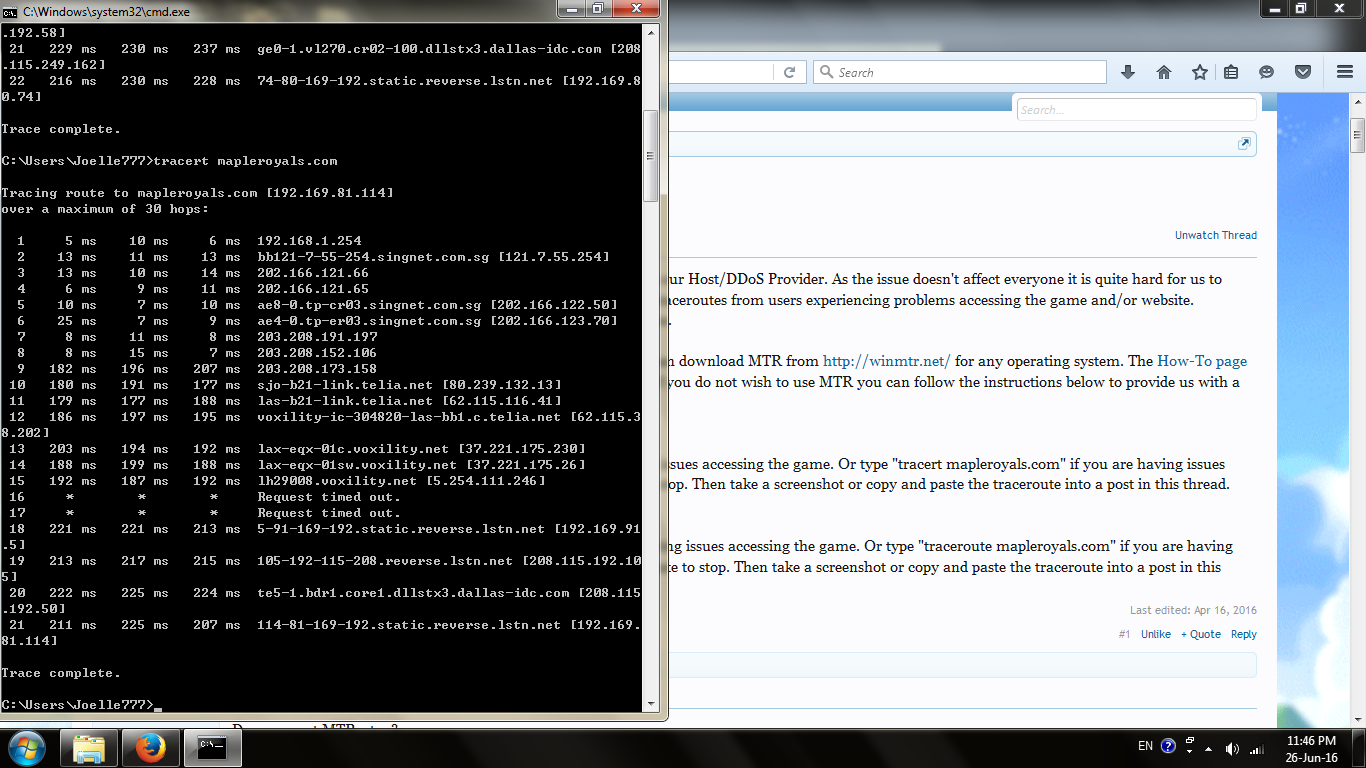Save page to Pocket icon
The width and height of the screenshot is (1366, 768).
click(1303, 72)
